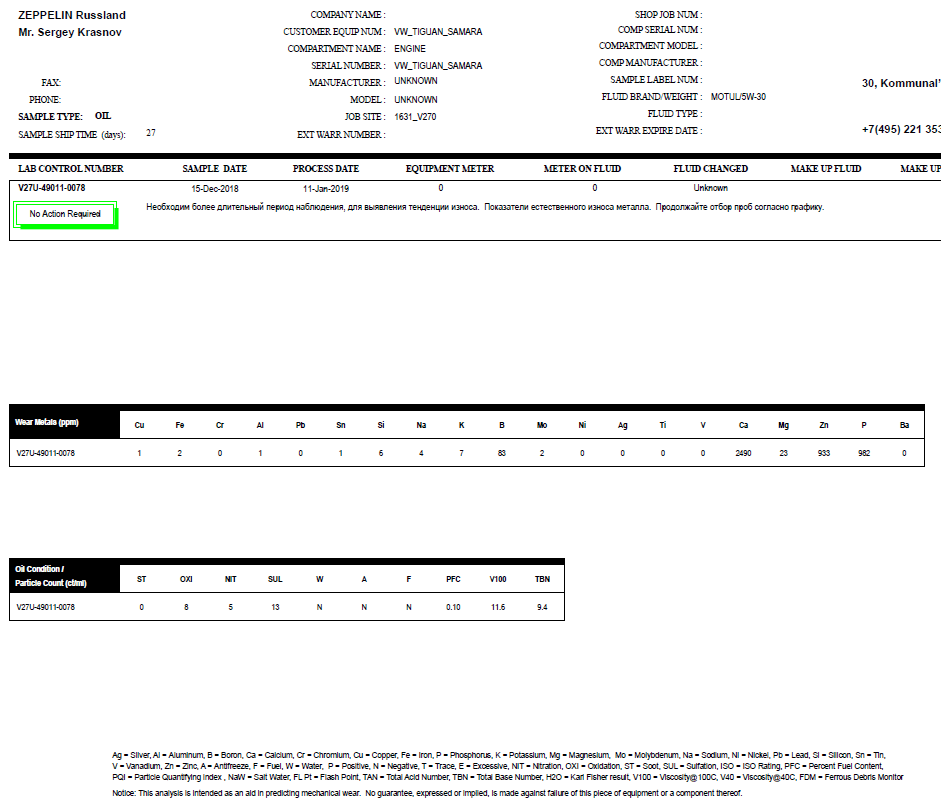Select the Russian comment about wear trends
The width and height of the screenshot is (941, 808).
coord(485,207)
